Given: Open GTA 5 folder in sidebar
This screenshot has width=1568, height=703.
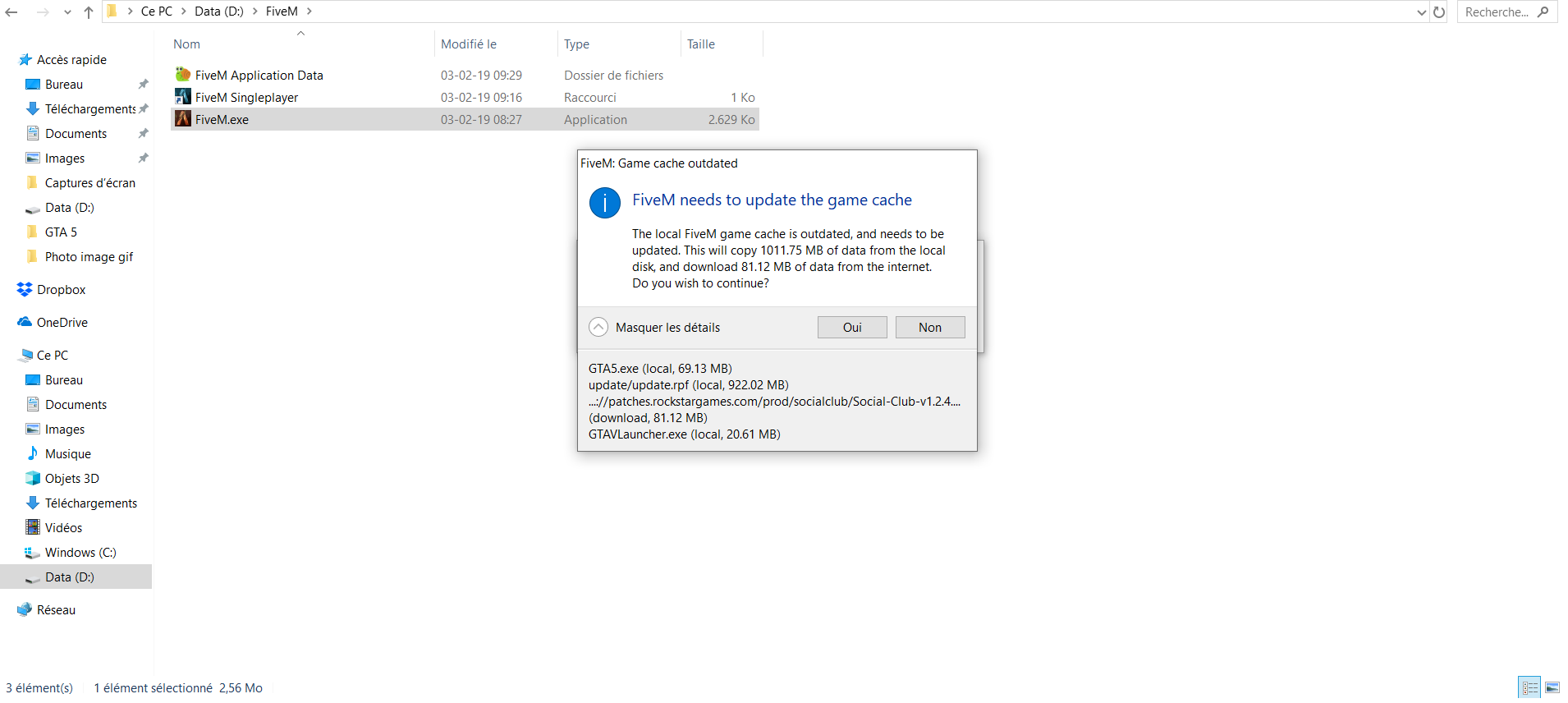Looking at the screenshot, I should tap(62, 232).
